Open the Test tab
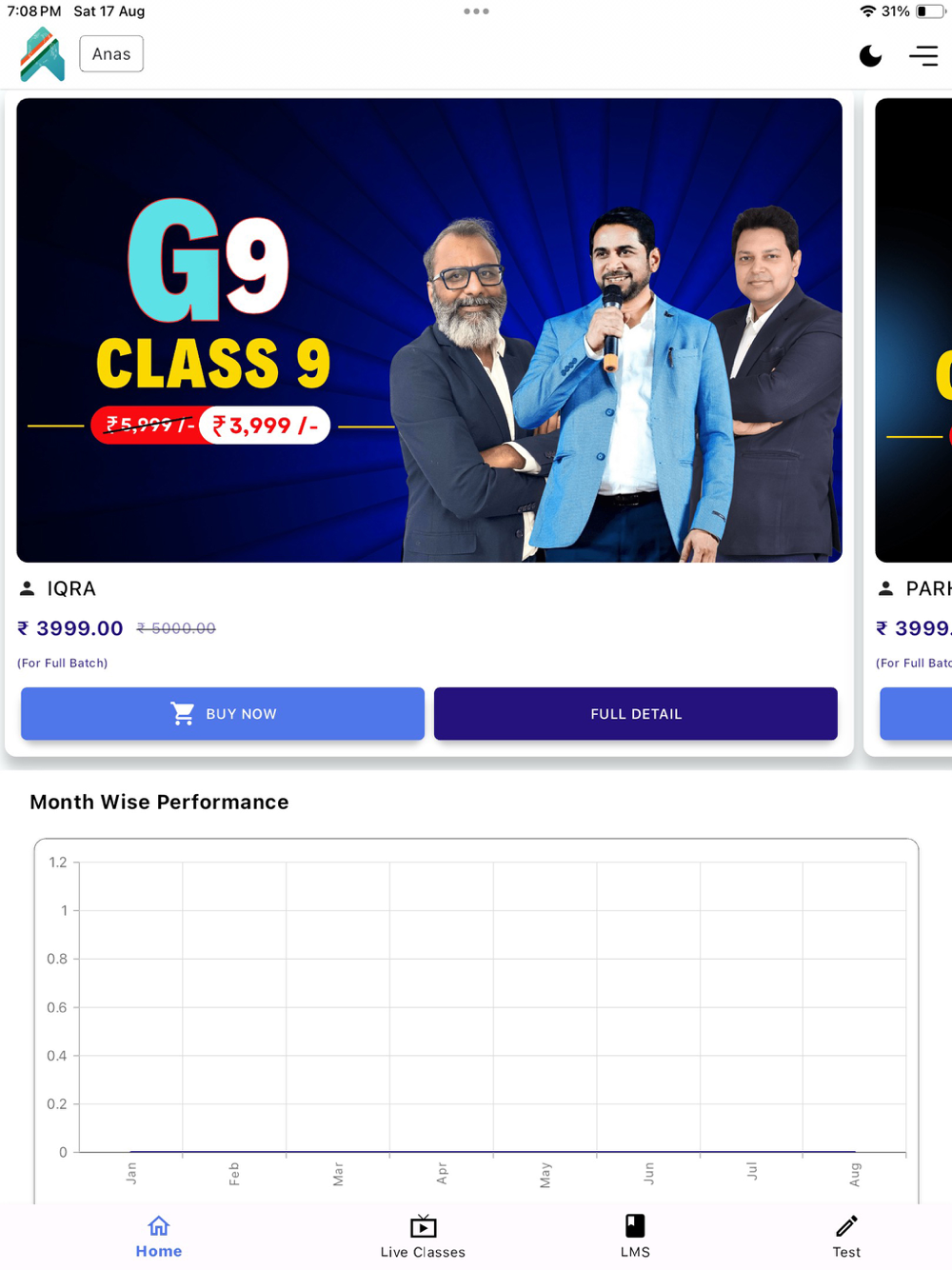 pos(846,1237)
